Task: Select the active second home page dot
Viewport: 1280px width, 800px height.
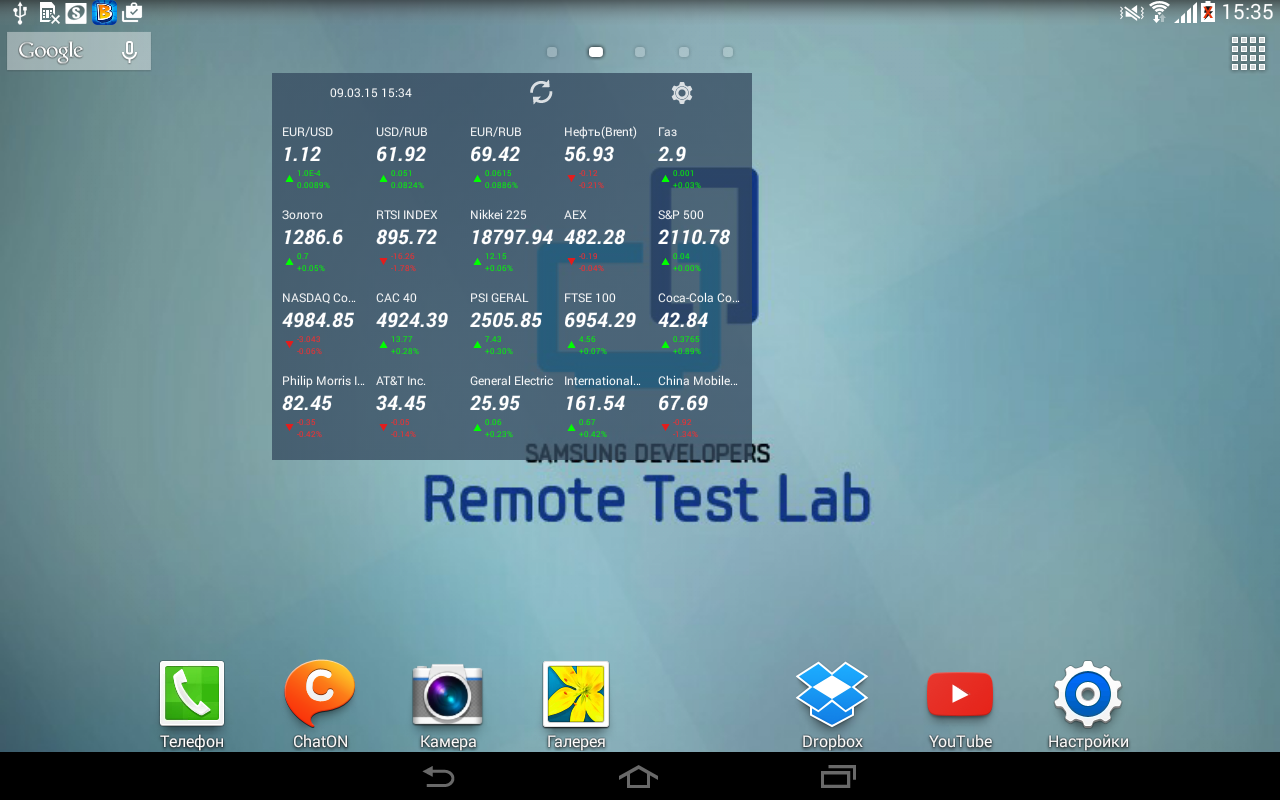Action: point(596,52)
